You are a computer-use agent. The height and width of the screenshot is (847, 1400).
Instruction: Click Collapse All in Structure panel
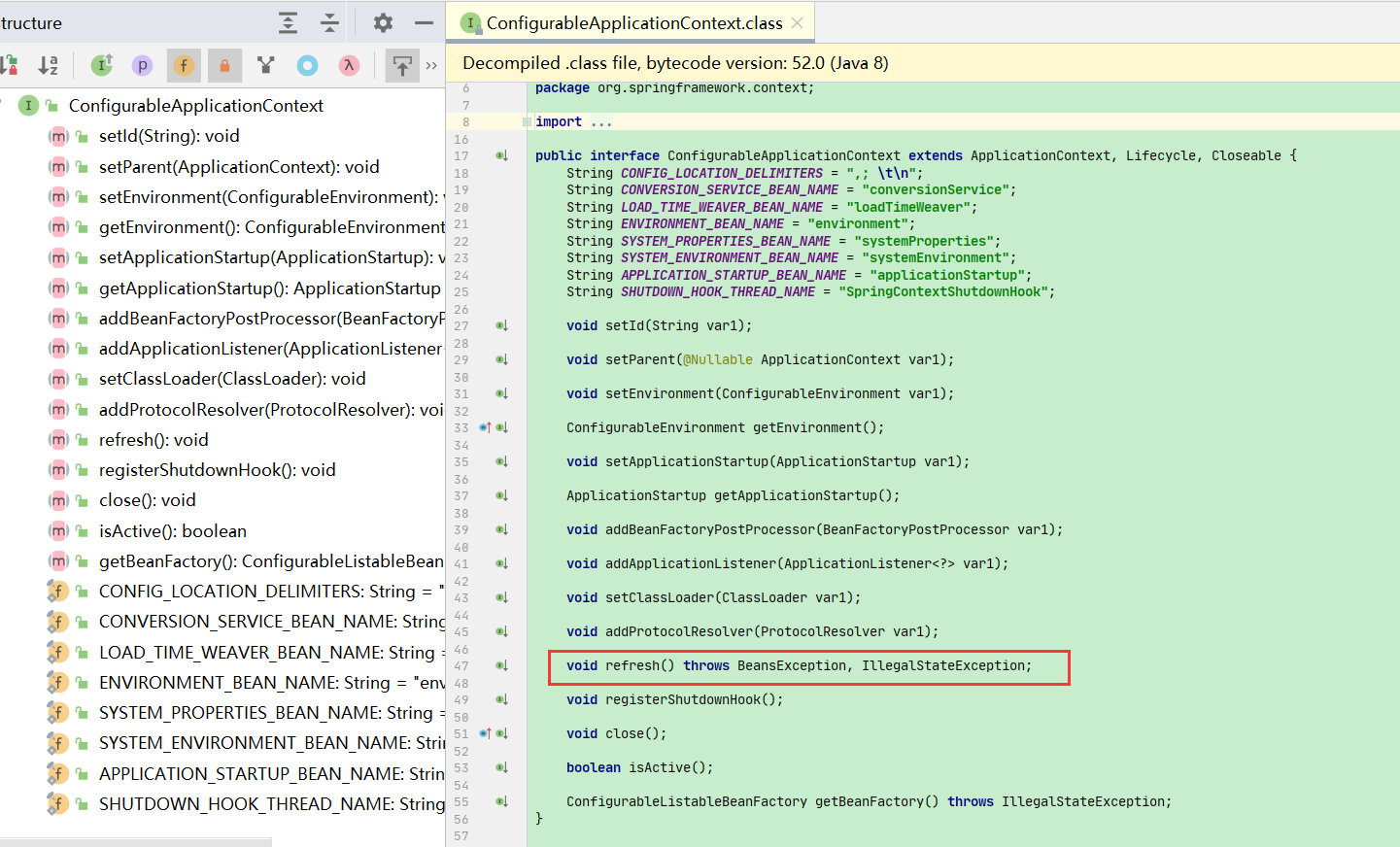[x=329, y=22]
